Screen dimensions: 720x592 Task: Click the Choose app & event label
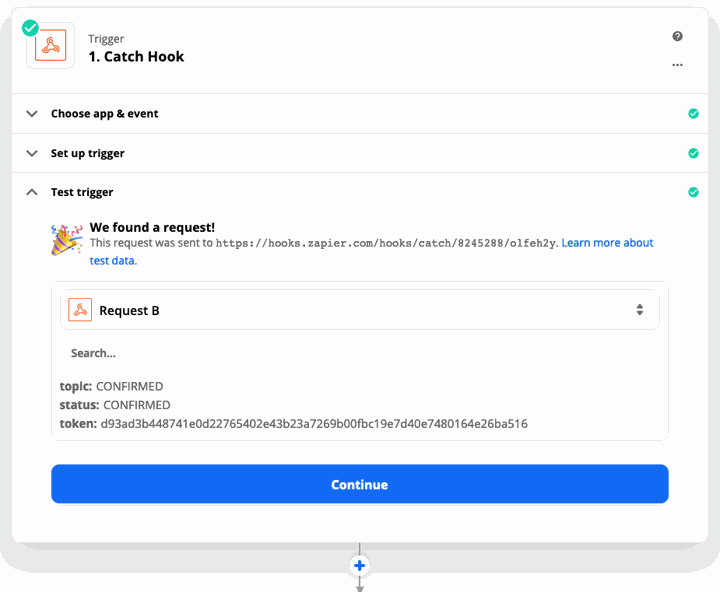(x=104, y=113)
